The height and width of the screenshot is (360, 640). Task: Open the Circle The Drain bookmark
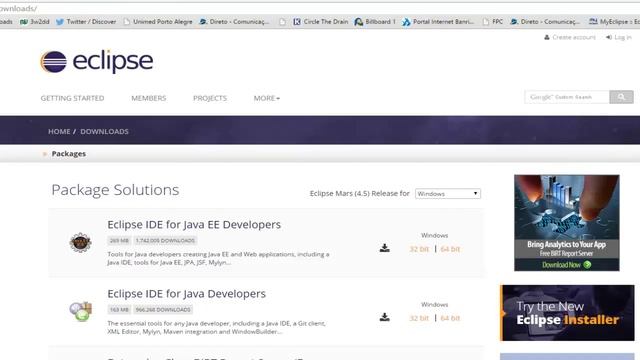point(321,22)
